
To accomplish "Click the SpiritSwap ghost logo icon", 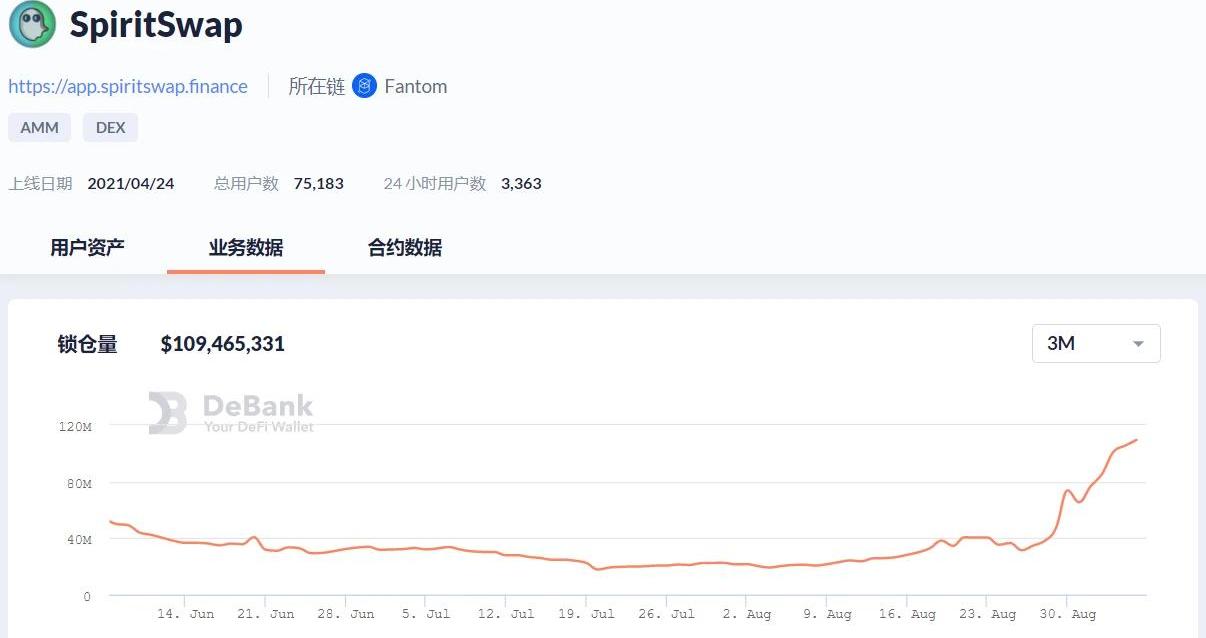I will [x=32, y=25].
